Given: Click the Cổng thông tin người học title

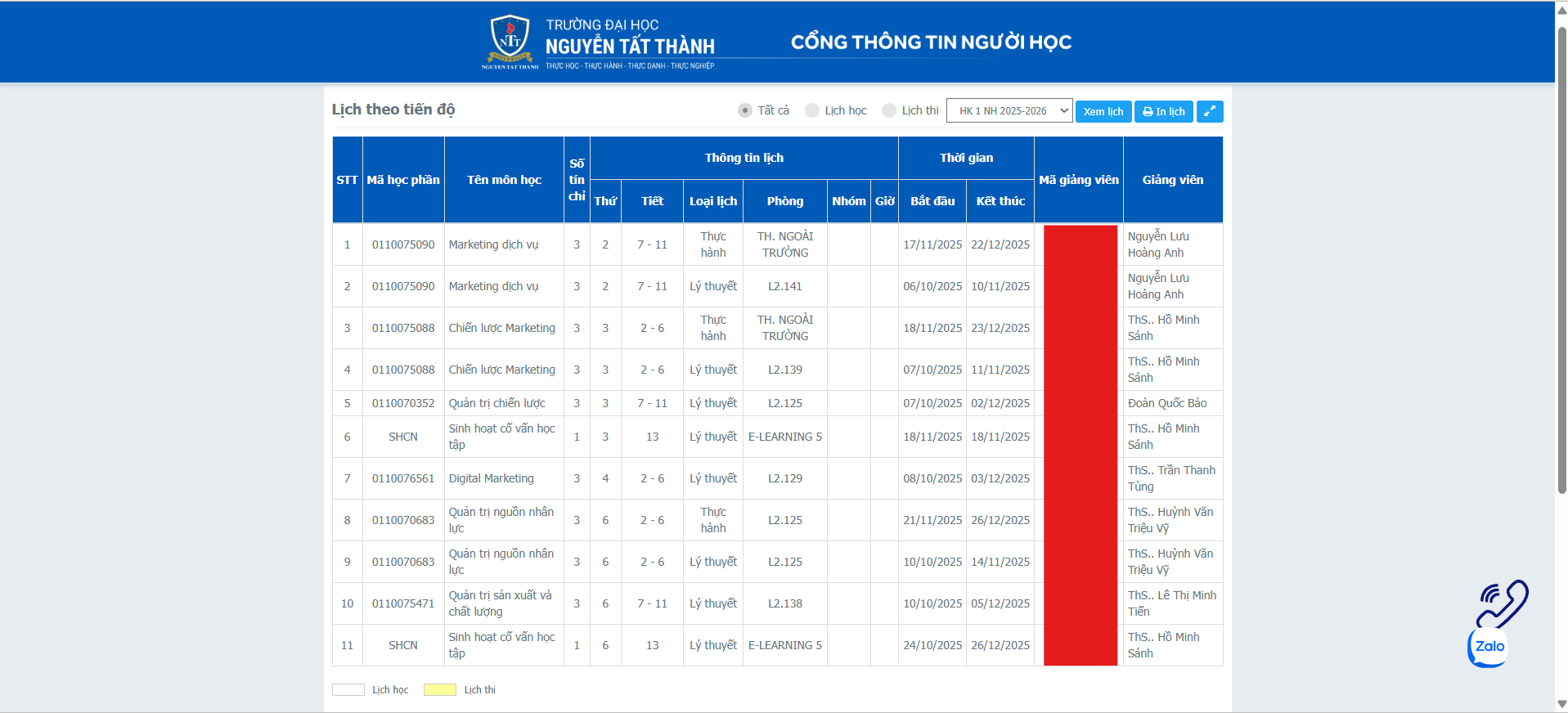Looking at the screenshot, I should coord(931,43).
